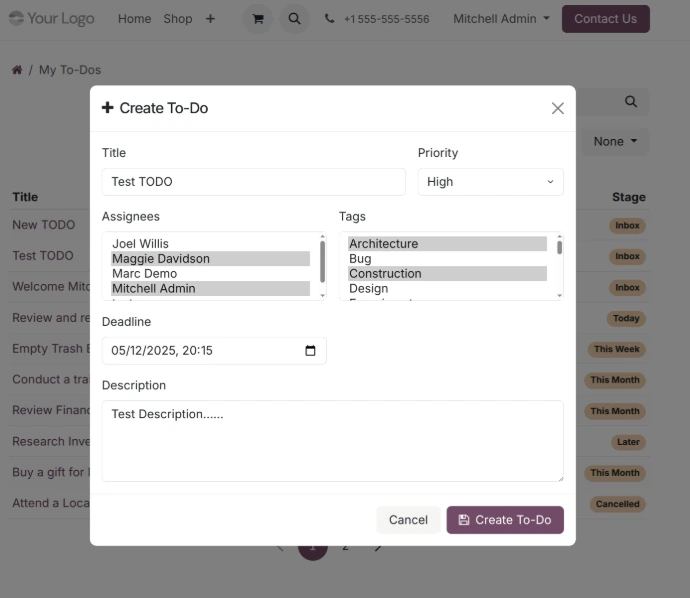690x598 pixels.
Task: Click the shopping cart icon
Action: pos(258,19)
